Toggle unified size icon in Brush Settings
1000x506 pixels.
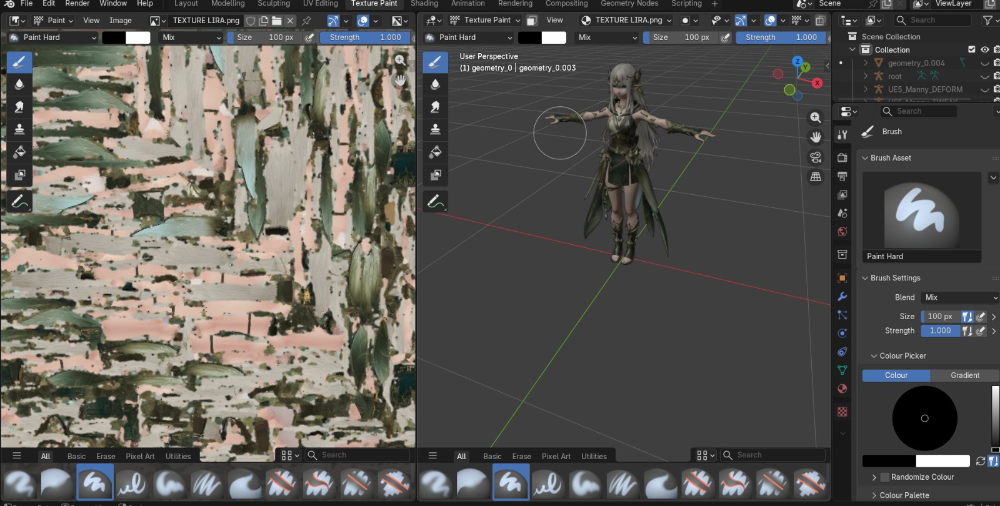(x=967, y=316)
